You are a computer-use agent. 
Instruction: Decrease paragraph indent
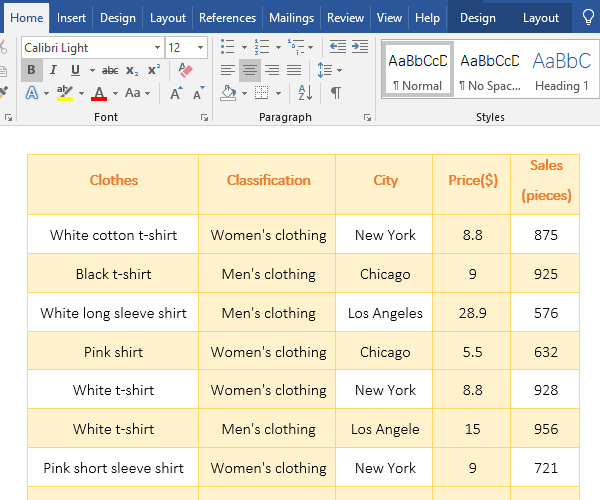[338, 47]
